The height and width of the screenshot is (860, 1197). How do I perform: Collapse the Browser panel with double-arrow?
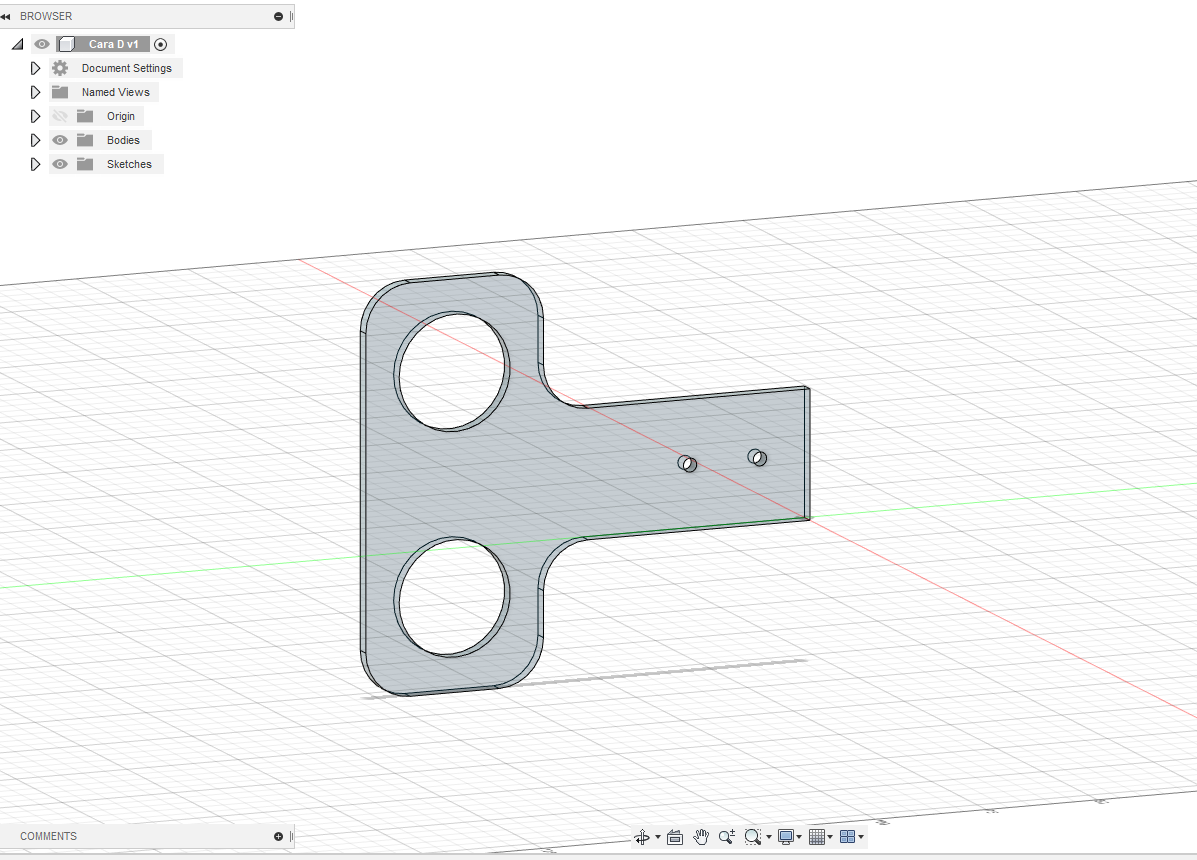coord(6,16)
